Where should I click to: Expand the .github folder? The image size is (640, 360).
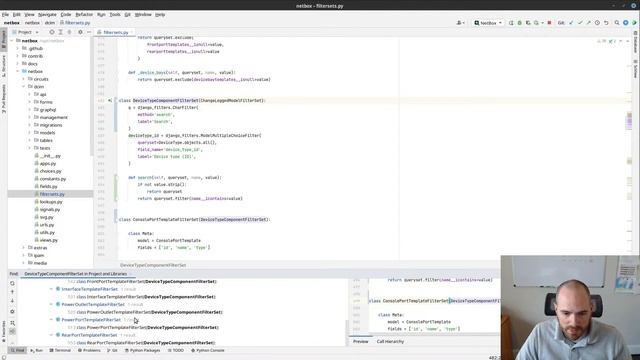click(18, 48)
